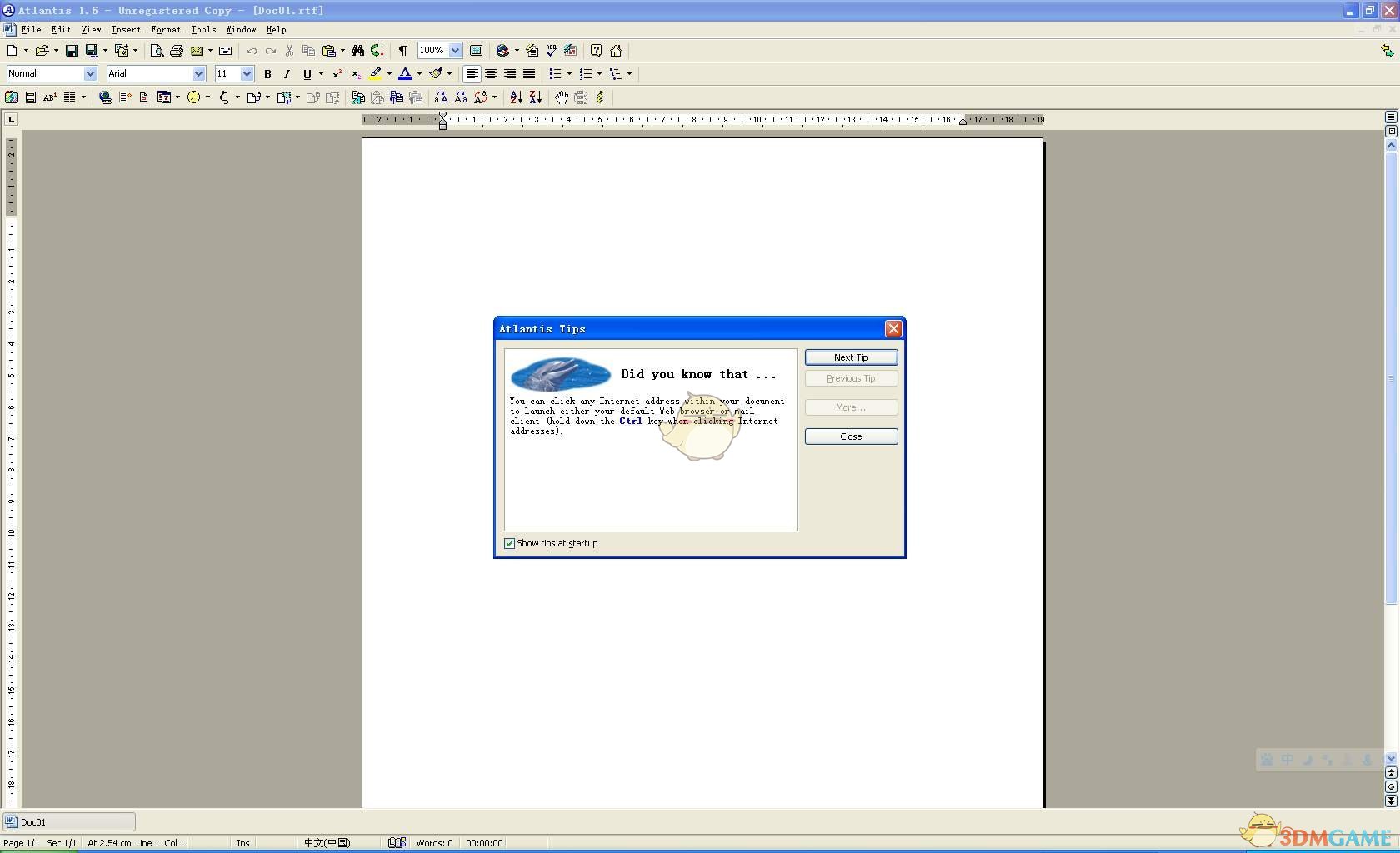The width and height of the screenshot is (1400, 853).
Task: Select the Highlight pen icon
Action: 375,74
